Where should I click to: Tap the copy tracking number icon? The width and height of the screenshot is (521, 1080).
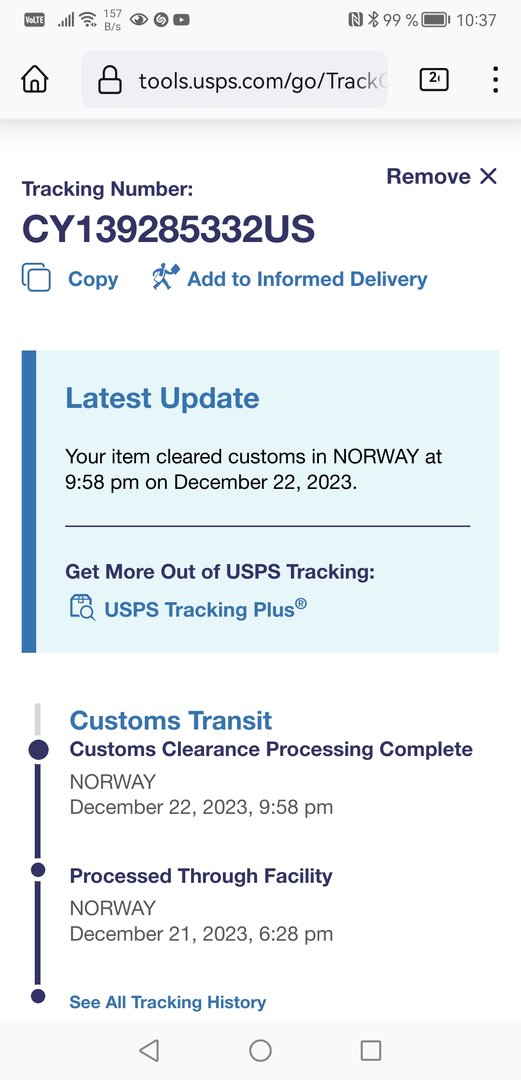pos(37,278)
